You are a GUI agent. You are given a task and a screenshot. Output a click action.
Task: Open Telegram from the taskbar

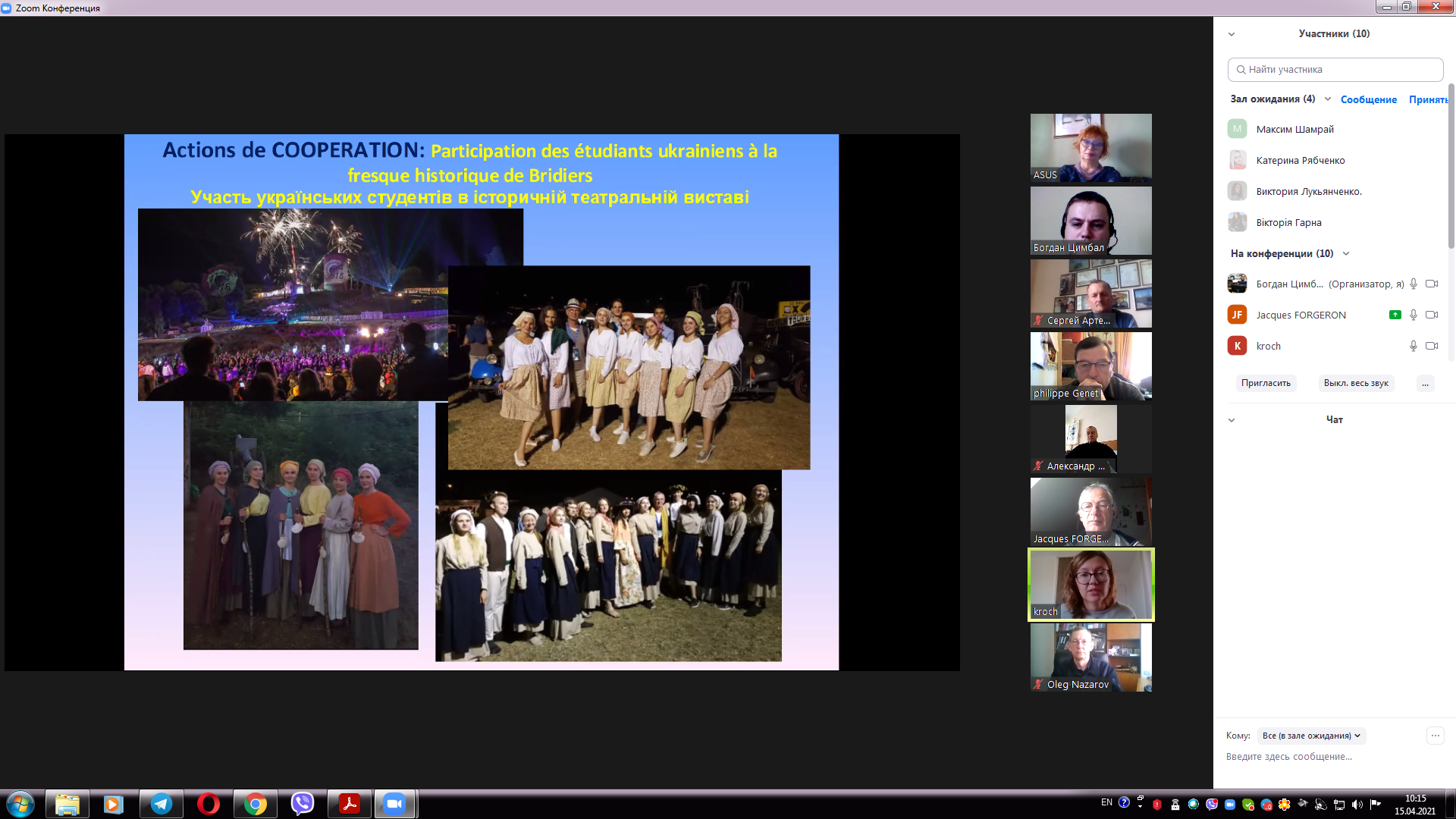point(161,804)
